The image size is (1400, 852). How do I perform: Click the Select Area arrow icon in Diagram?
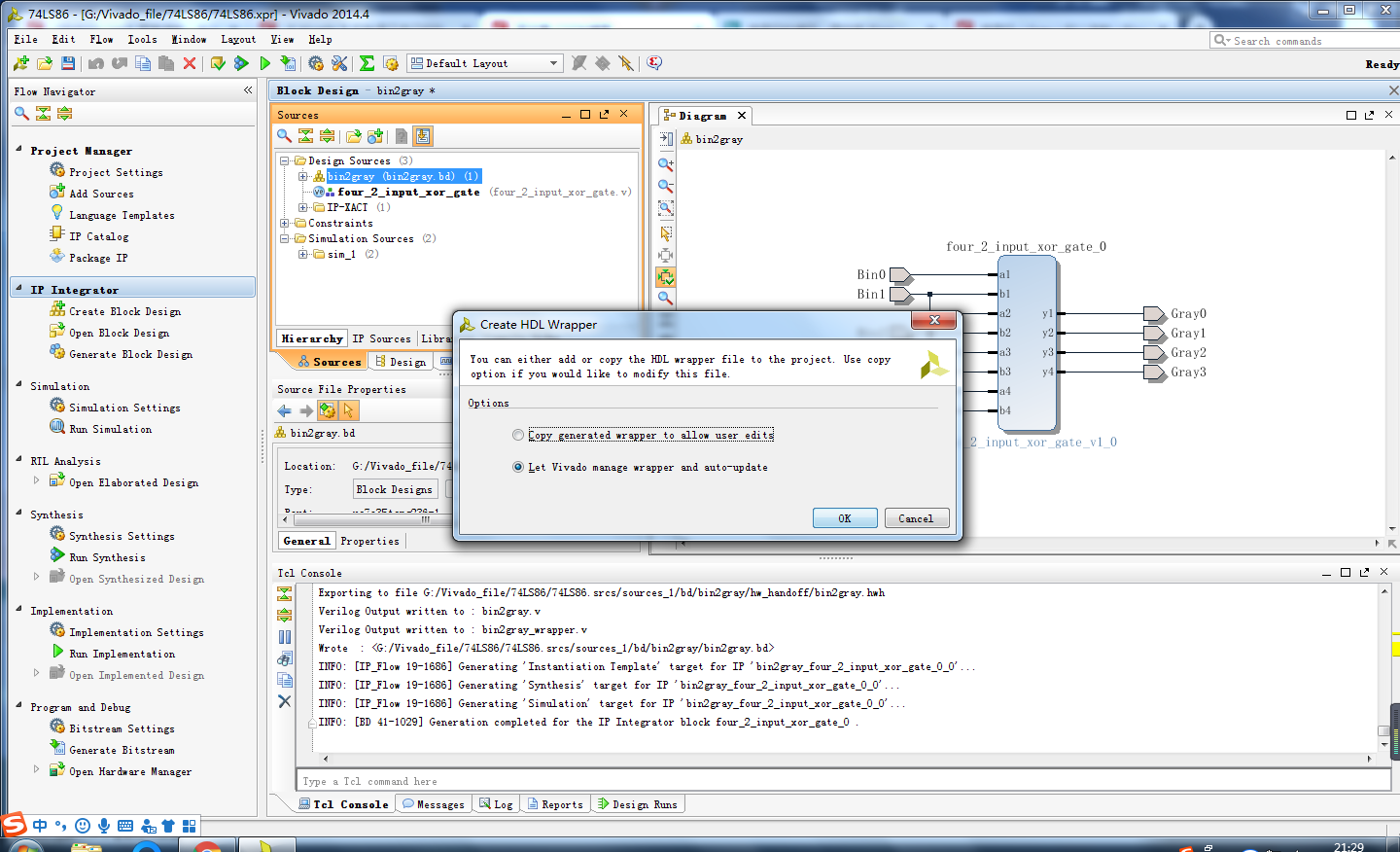[x=666, y=233]
